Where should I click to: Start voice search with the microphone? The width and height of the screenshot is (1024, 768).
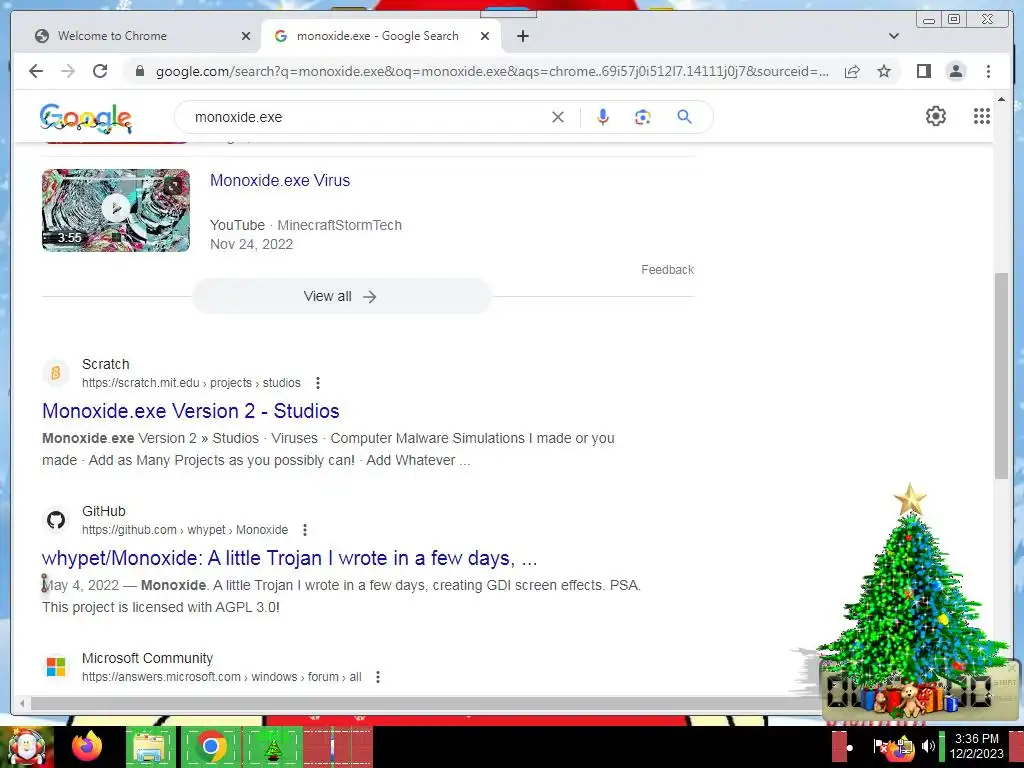point(603,117)
